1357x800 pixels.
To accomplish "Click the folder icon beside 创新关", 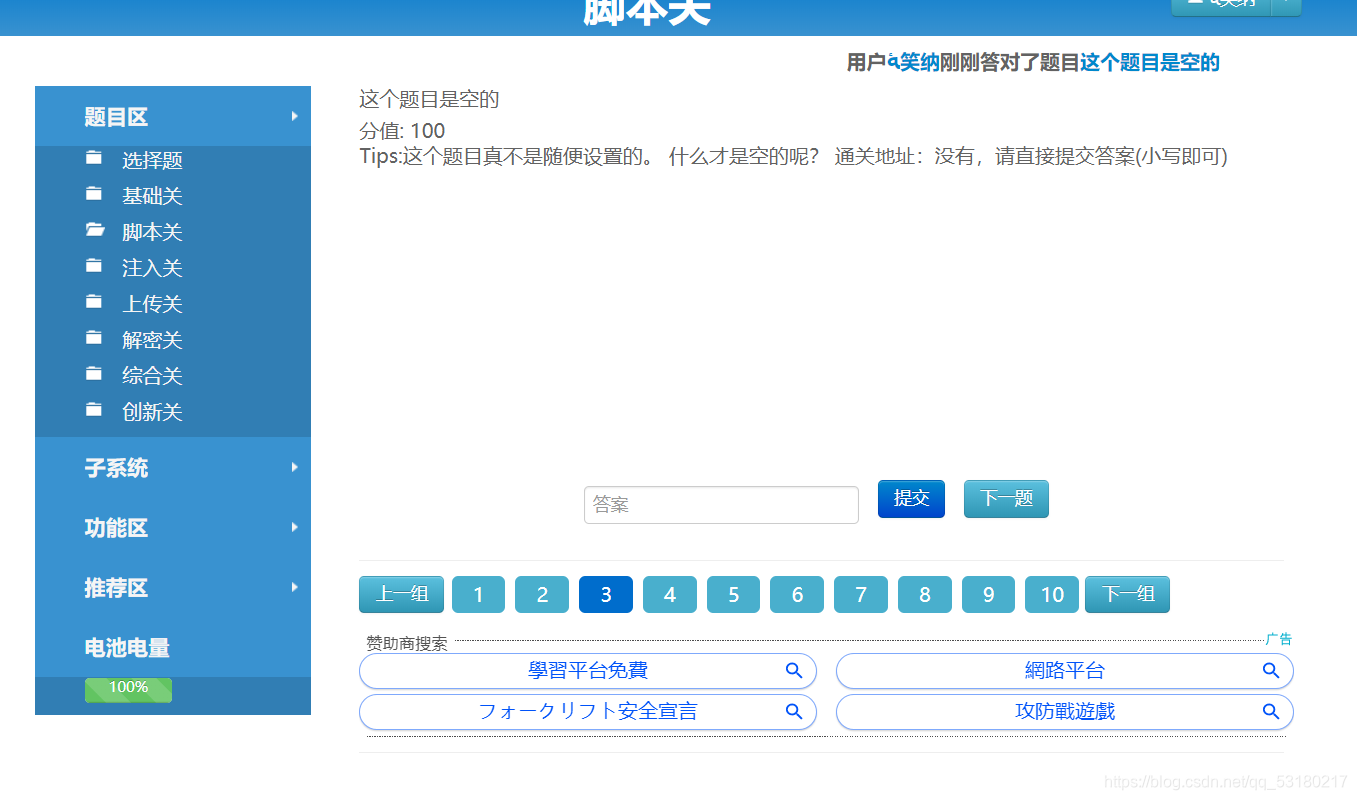I will pos(94,409).
